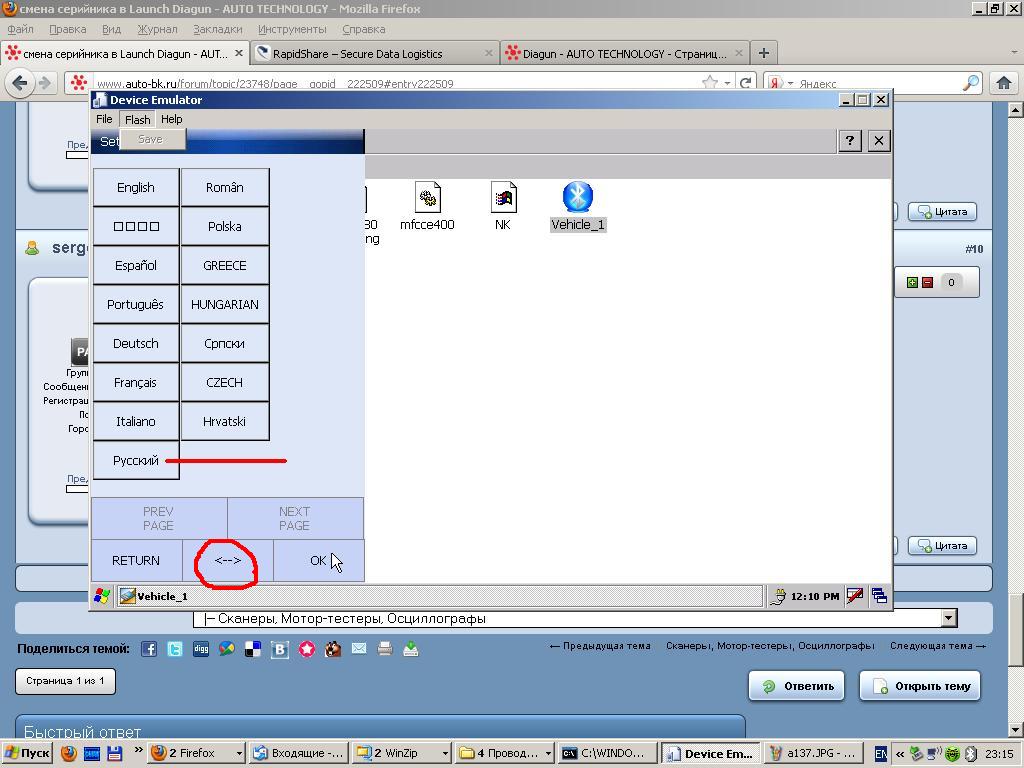Share topic via VKontakte icon

tap(280, 649)
